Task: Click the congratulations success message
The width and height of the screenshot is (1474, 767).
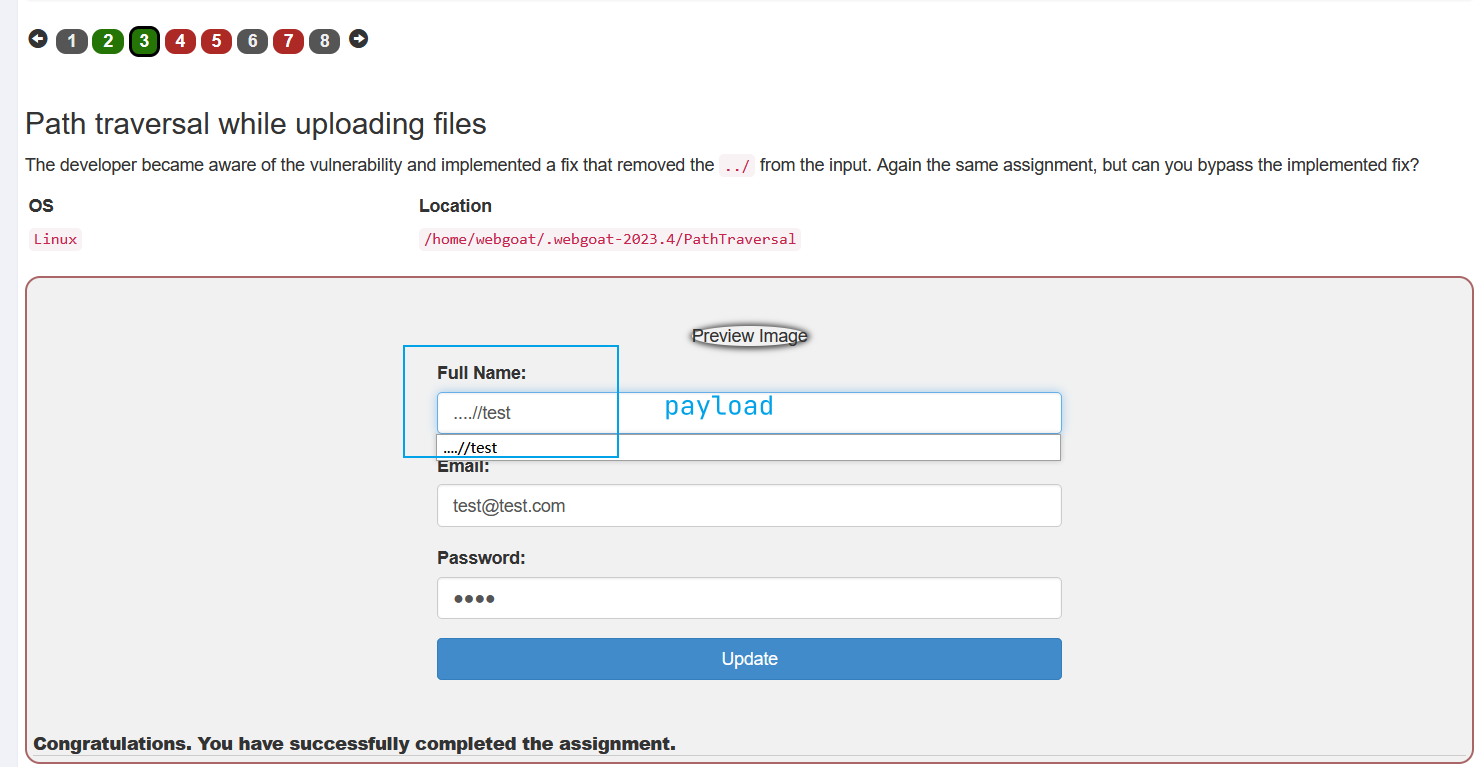Action: coord(354,744)
